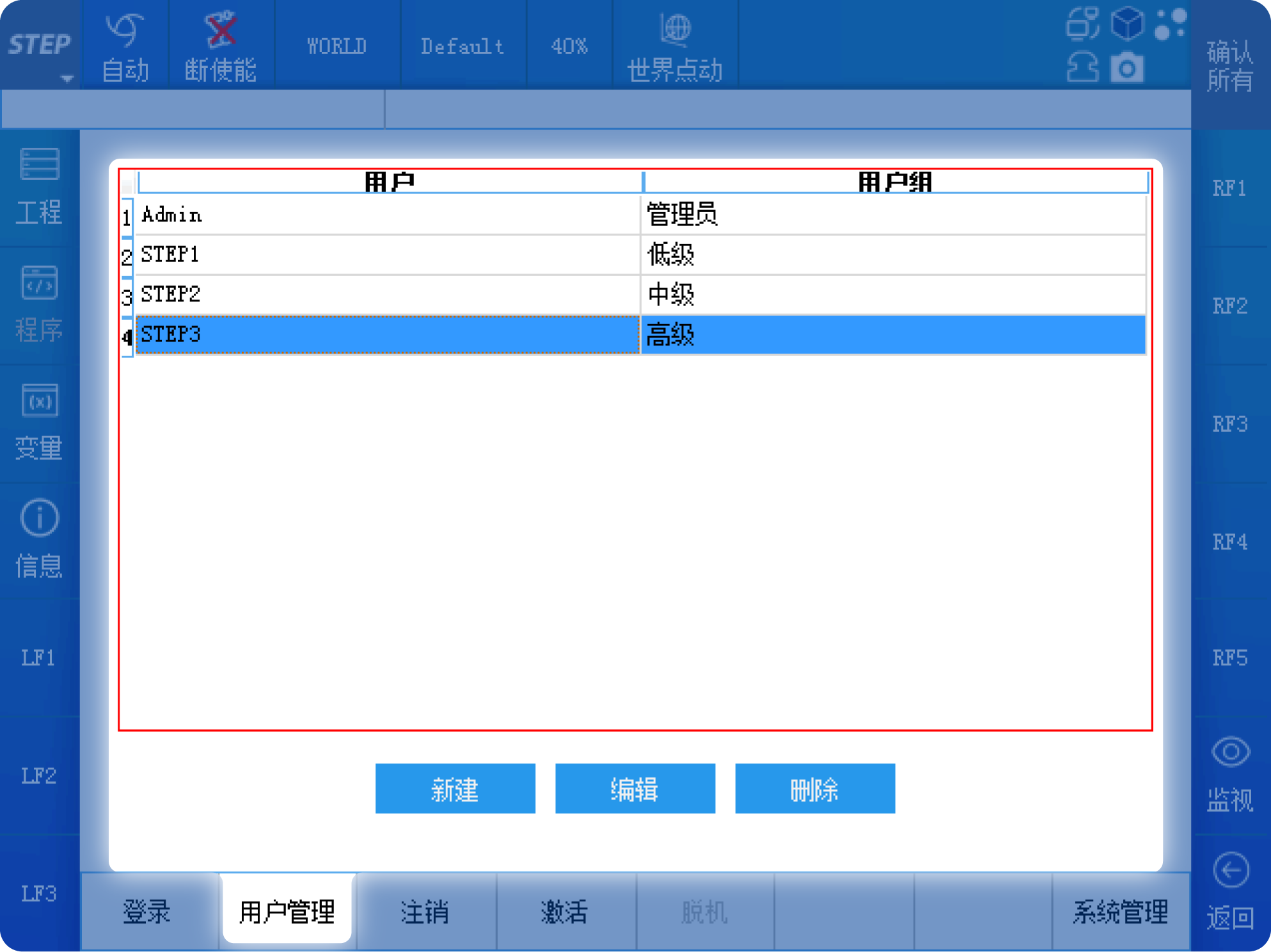Switch to the 系统管理 tab
Image resolution: width=1271 pixels, height=952 pixels.
click(x=1121, y=911)
